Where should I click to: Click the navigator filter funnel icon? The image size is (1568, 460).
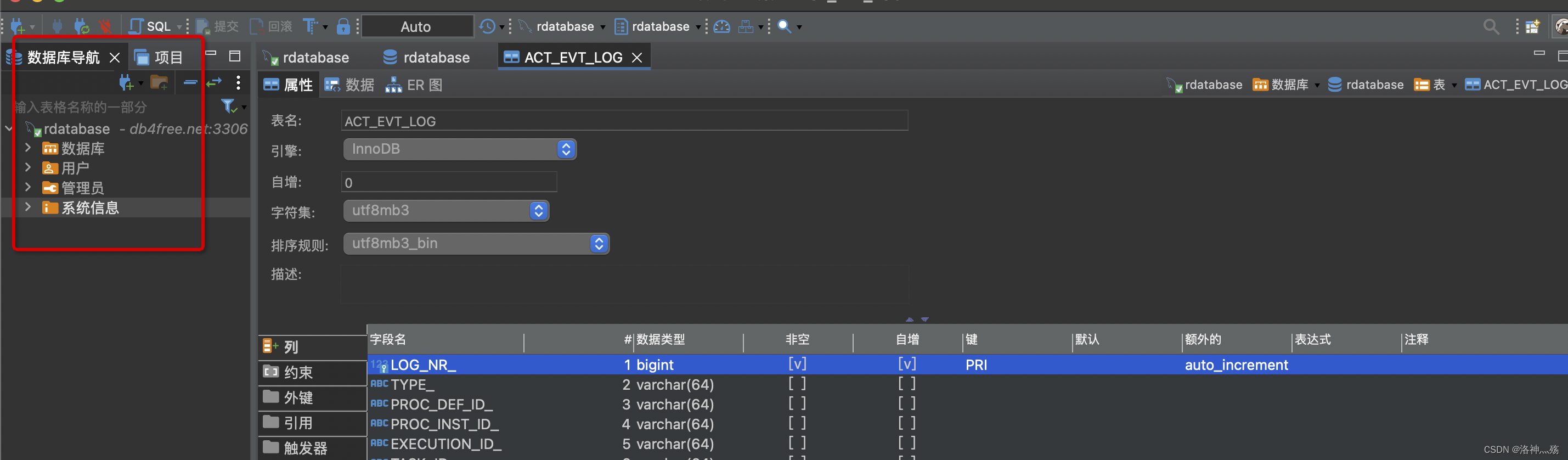tap(229, 106)
